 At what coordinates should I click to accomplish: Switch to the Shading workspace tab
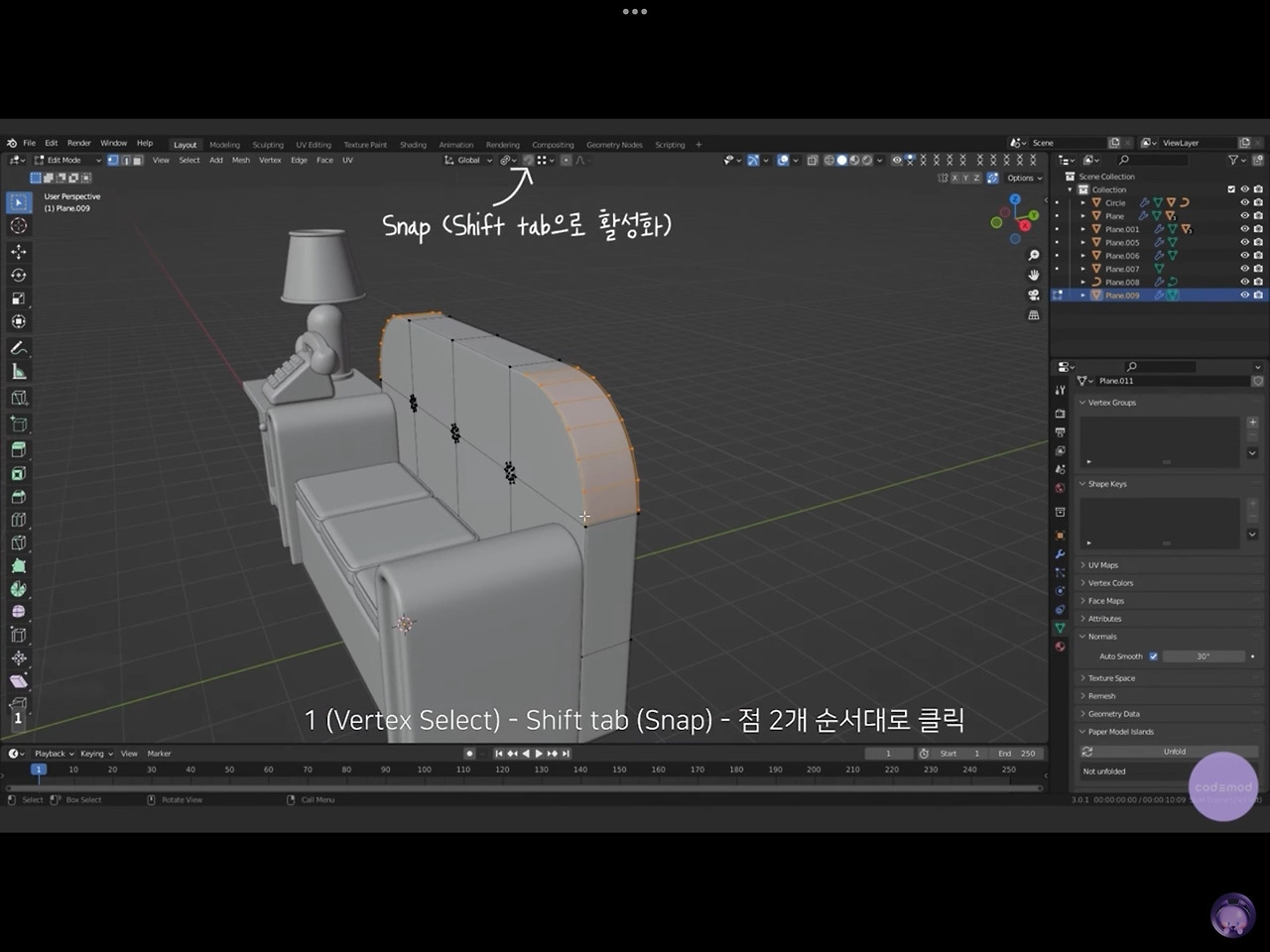[x=413, y=145]
